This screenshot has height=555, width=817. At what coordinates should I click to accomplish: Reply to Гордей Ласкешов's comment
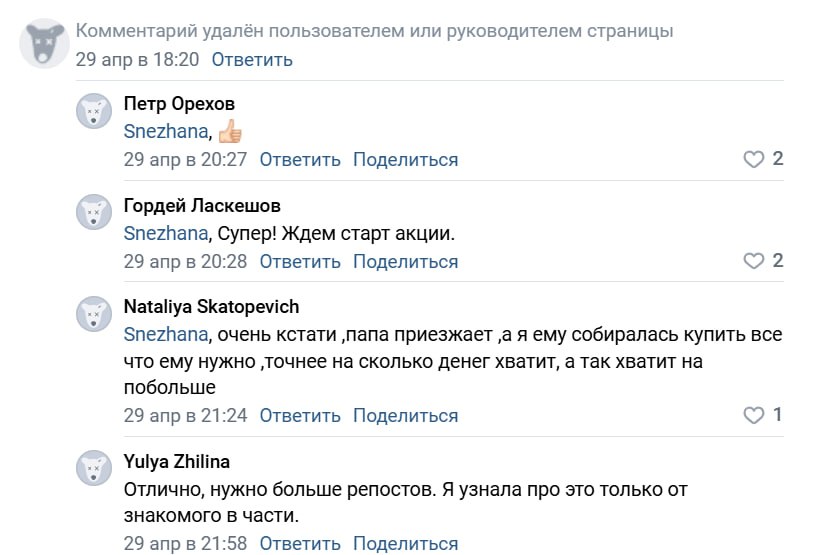click(x=300, y=261)
